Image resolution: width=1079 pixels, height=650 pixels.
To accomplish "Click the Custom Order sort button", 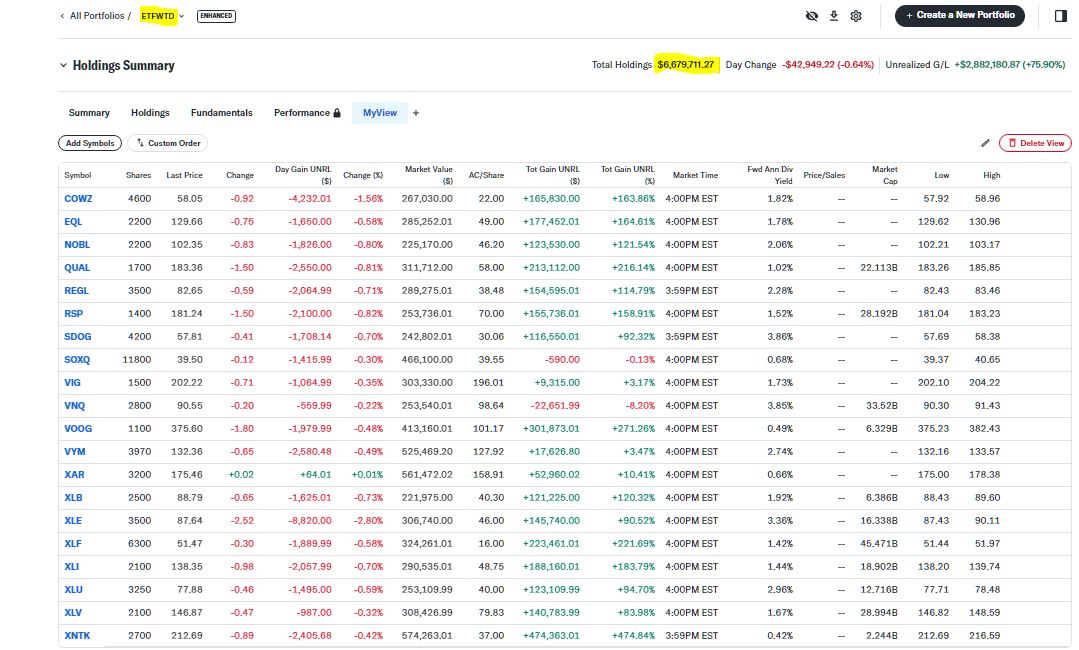I will pos(169,144).
